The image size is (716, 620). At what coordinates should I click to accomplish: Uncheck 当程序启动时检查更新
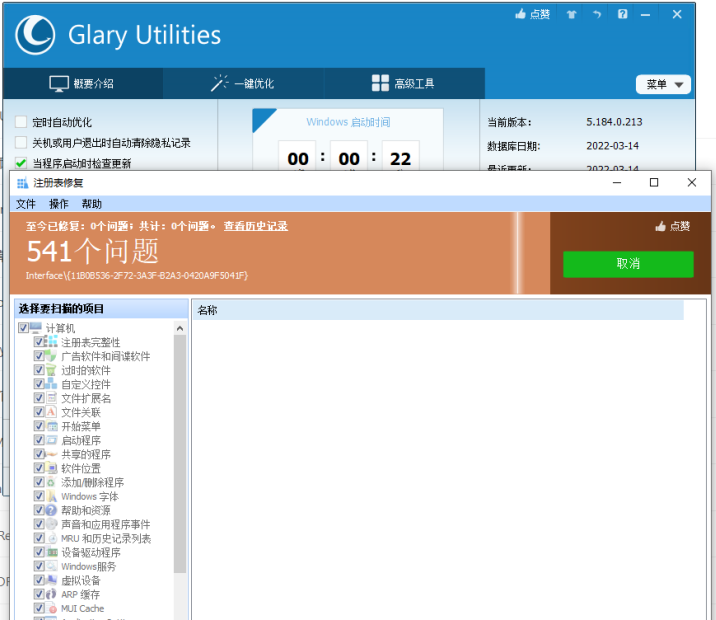21,163
